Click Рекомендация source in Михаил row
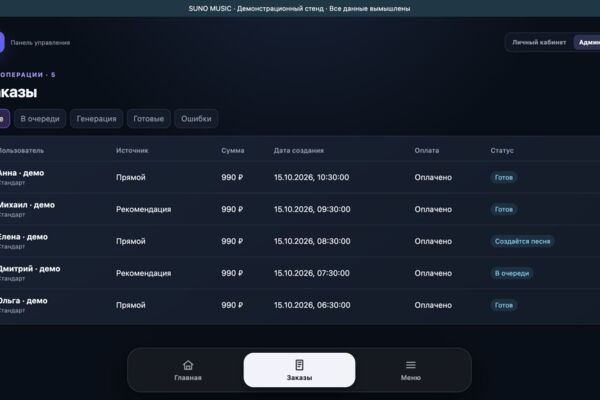This screenshot has width=600, height=400. [143, 209]
